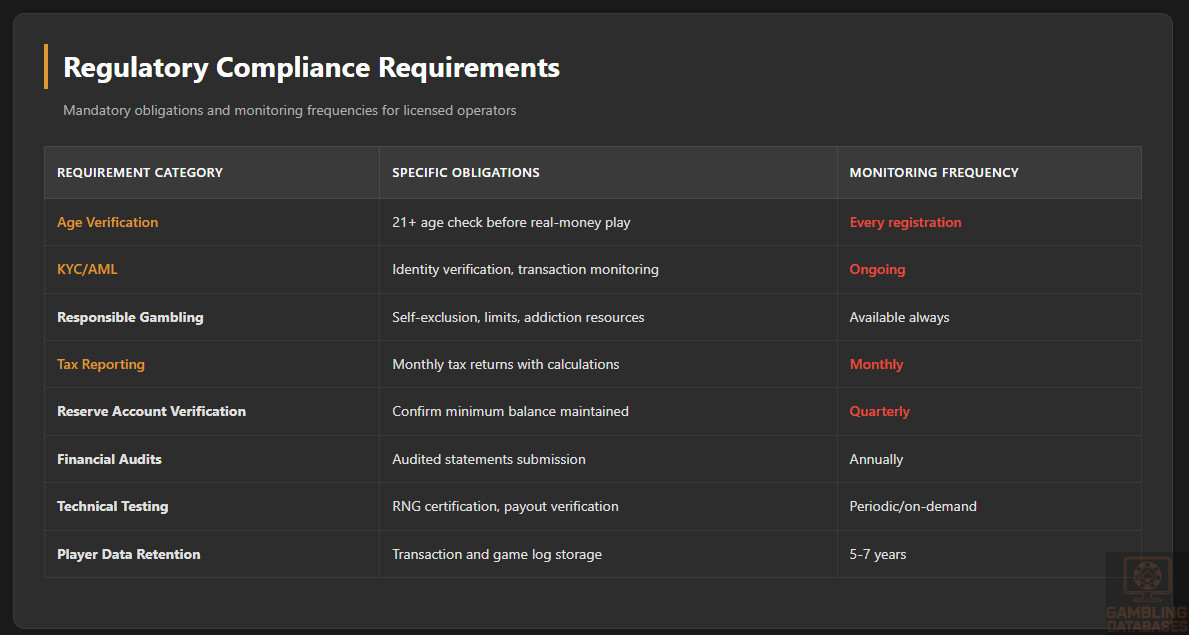The image size is (1189, 635).
Task: Click the Regulatory Compliance Requirements heading
Action: 311,67
